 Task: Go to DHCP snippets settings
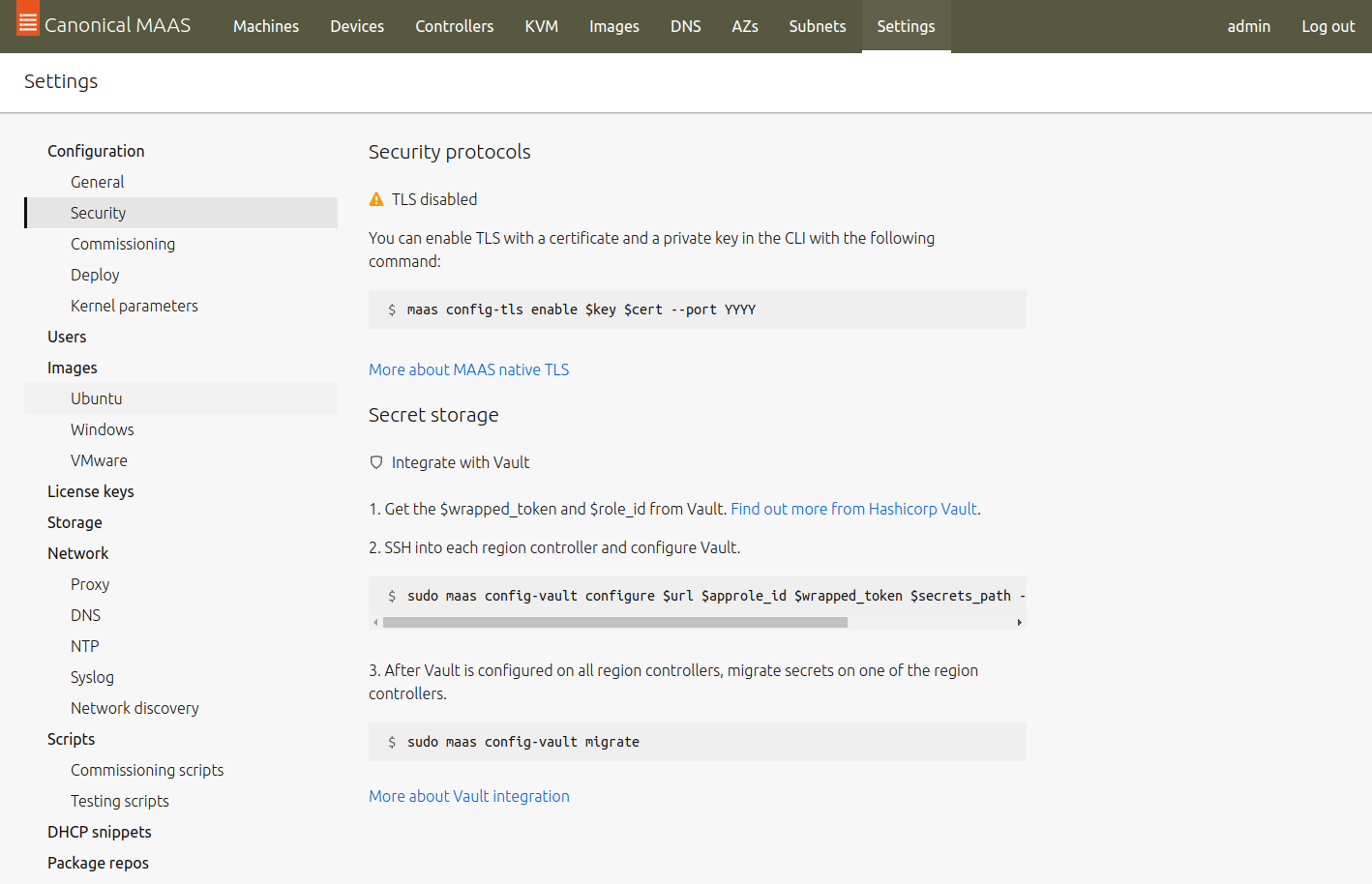99,832
